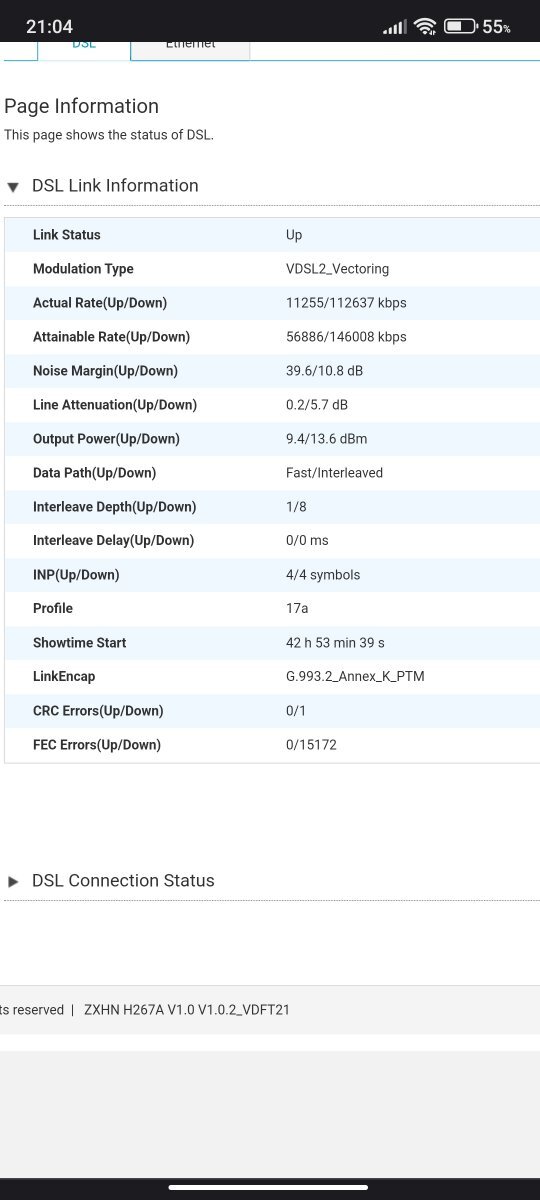Tap the cellular signal bars icon
540x1200 pixels.
click(x=395, y=28)
